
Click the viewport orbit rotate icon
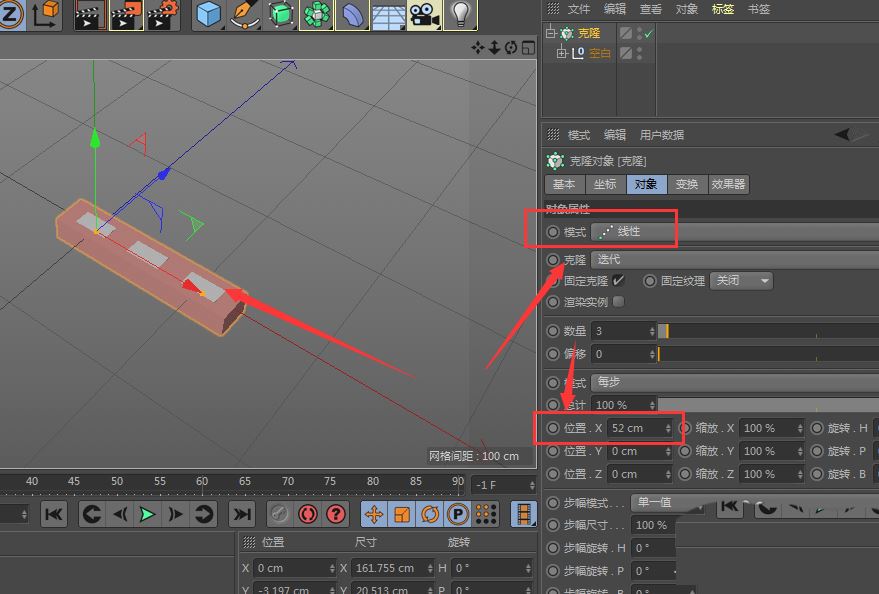(511, 48)
